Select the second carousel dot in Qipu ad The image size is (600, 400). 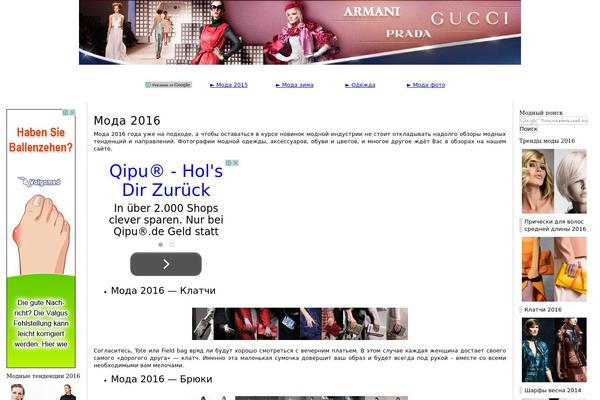(172, 245)
